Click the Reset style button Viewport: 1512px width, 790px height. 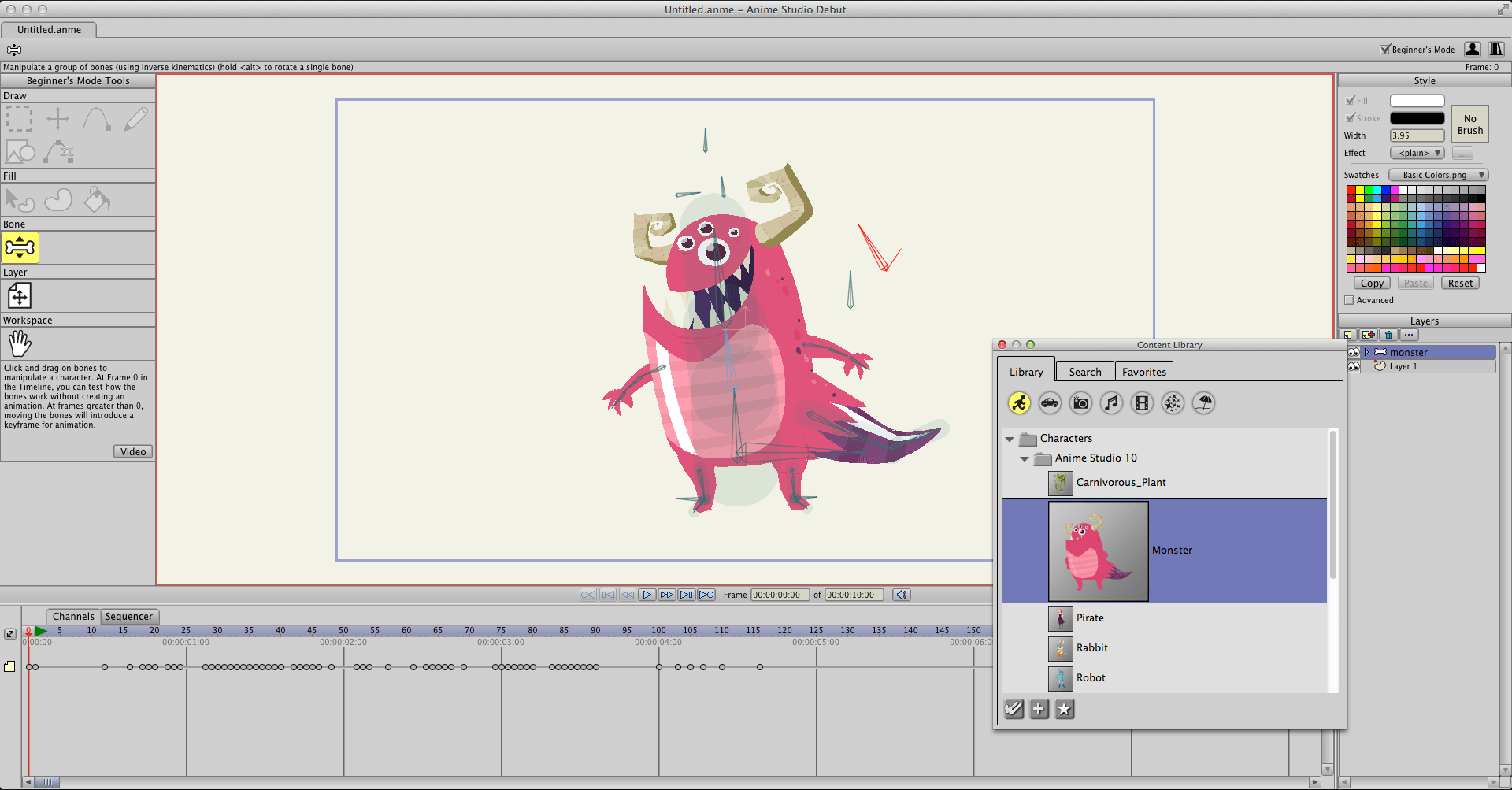coord(1460,283)
